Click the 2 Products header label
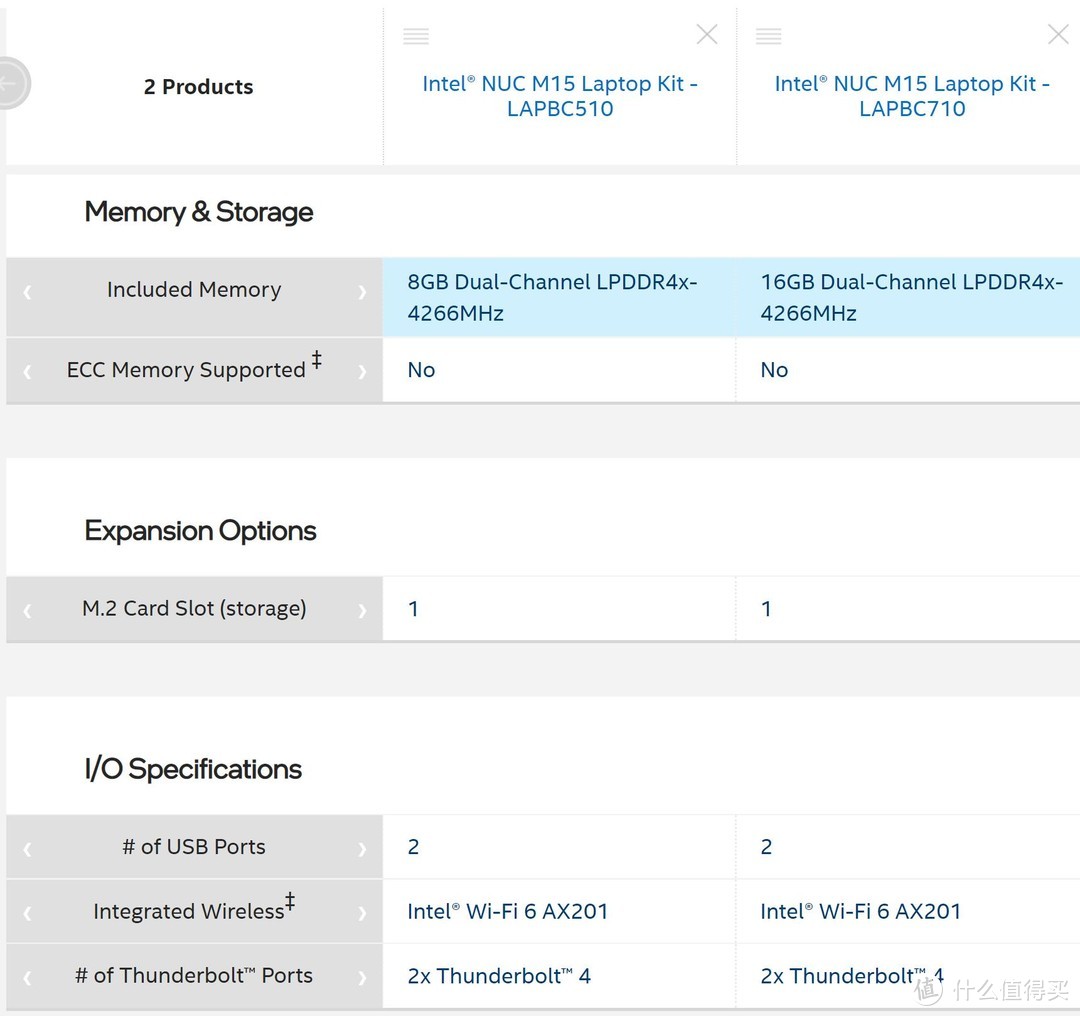Image resolution: width=1080 pixels, height=1016 pixels. (198, 87)
